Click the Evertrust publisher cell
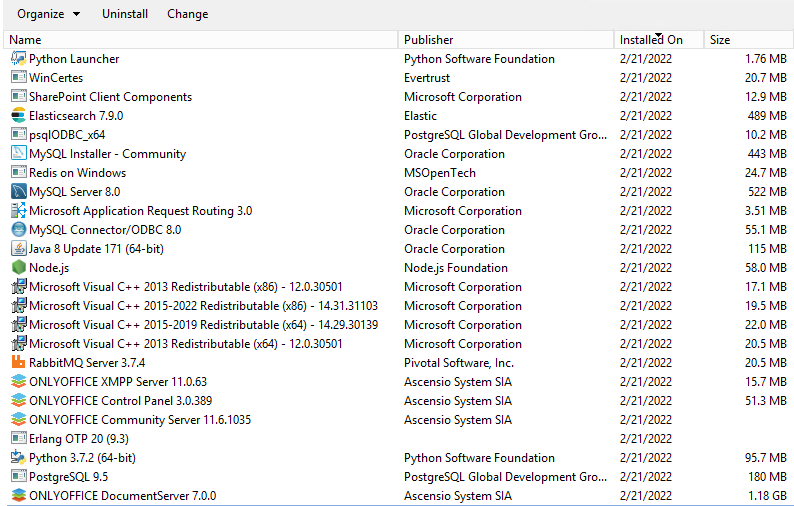This screenshot has width=794, height=506. click(x=427, y=77)
